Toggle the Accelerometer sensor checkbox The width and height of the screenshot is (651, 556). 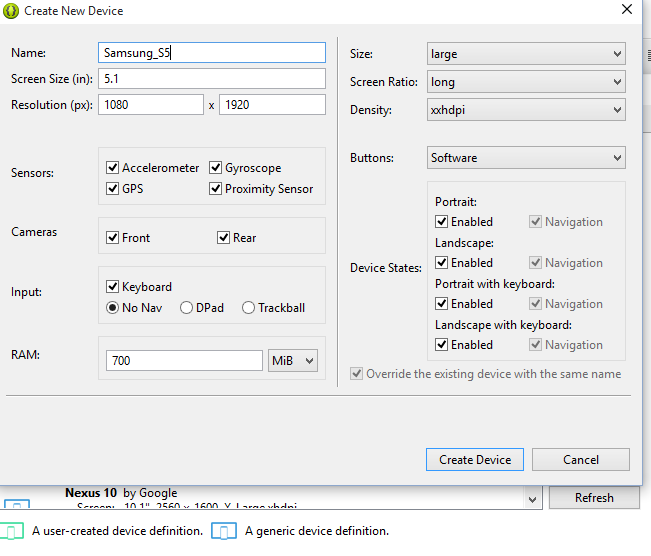click(113, 168)
